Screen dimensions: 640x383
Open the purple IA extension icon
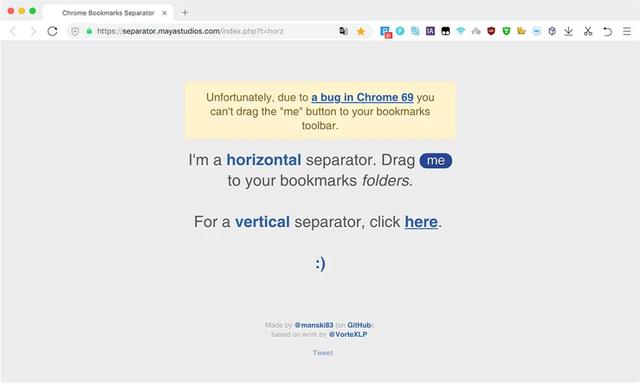430,31
